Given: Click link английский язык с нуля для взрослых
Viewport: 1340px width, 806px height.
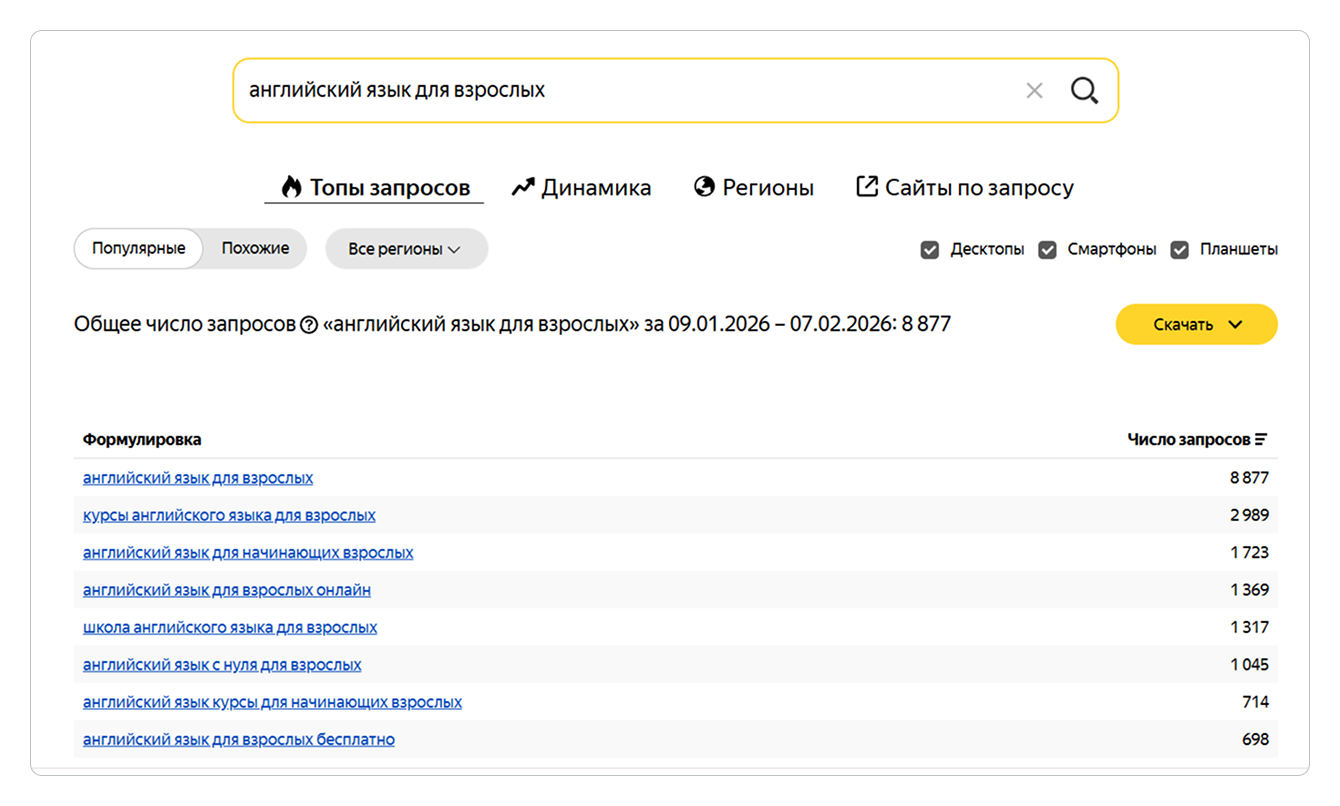Looking at the screenshot, I should (222, 665).
